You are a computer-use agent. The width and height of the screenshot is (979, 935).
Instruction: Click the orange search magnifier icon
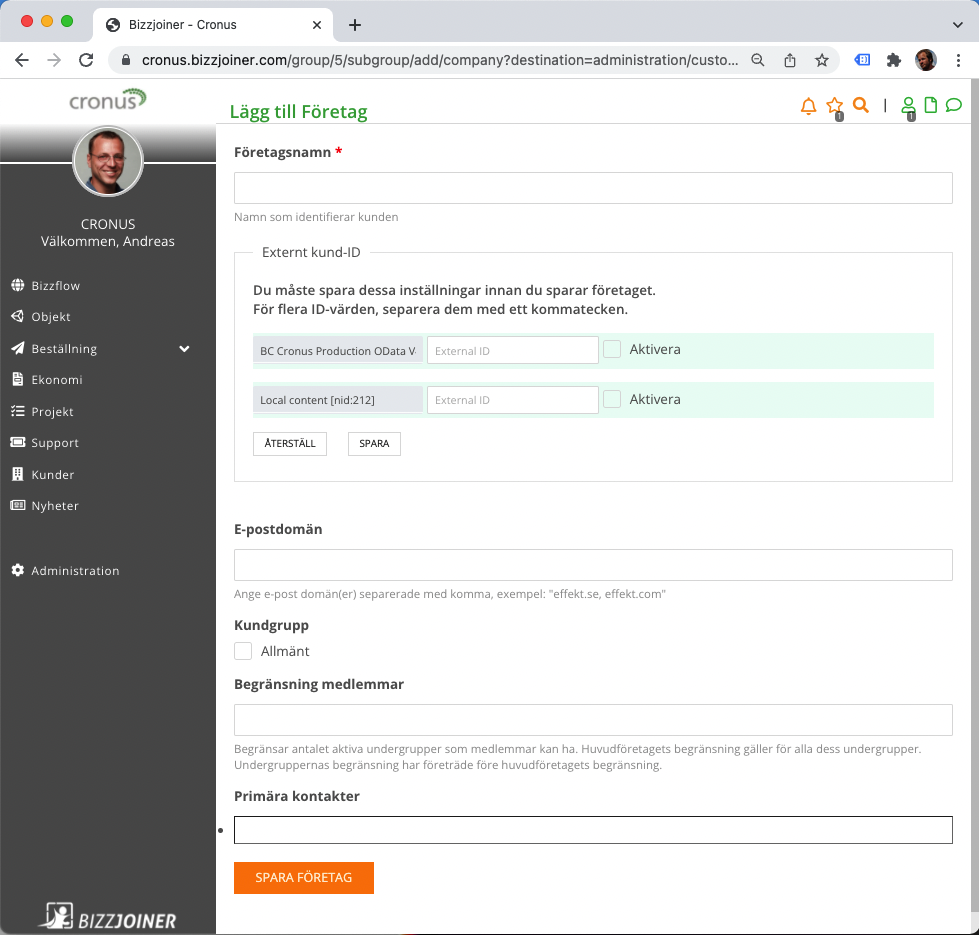[x=860, y=105]
